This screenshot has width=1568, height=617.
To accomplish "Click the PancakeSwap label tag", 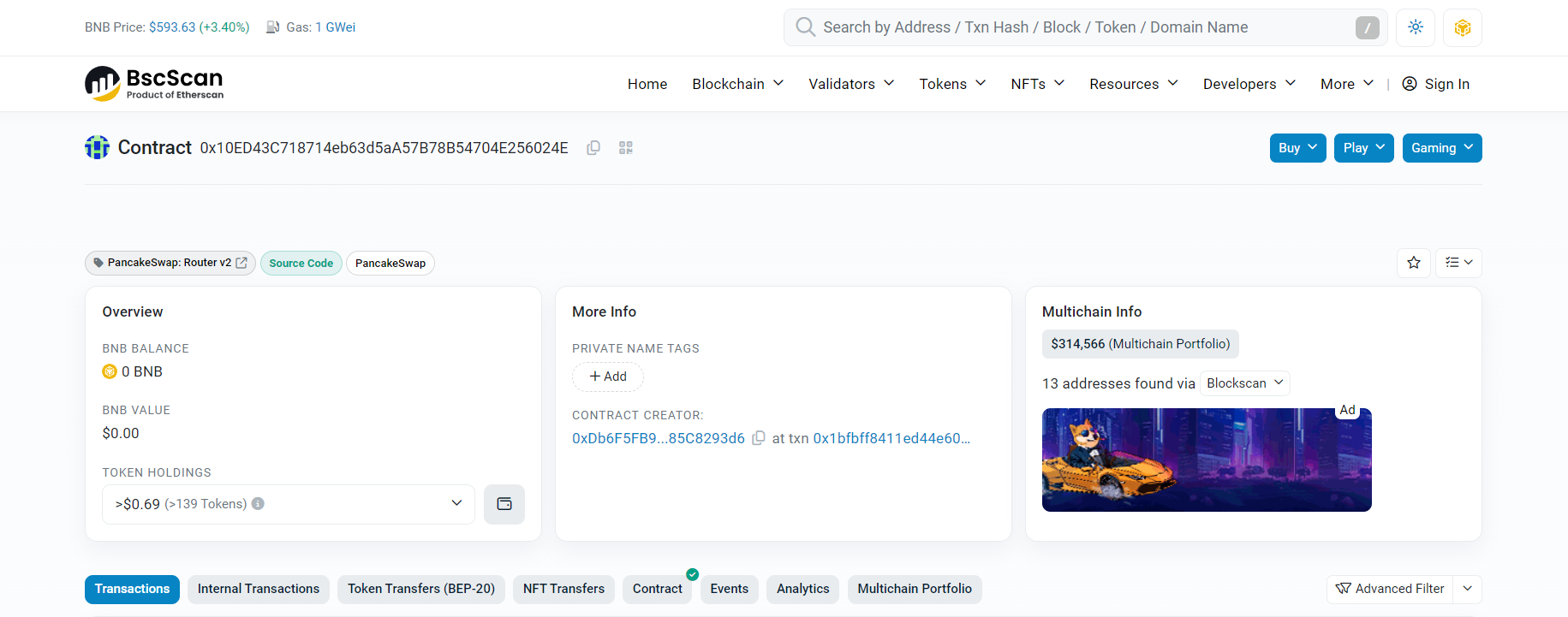I will [391, 263].
